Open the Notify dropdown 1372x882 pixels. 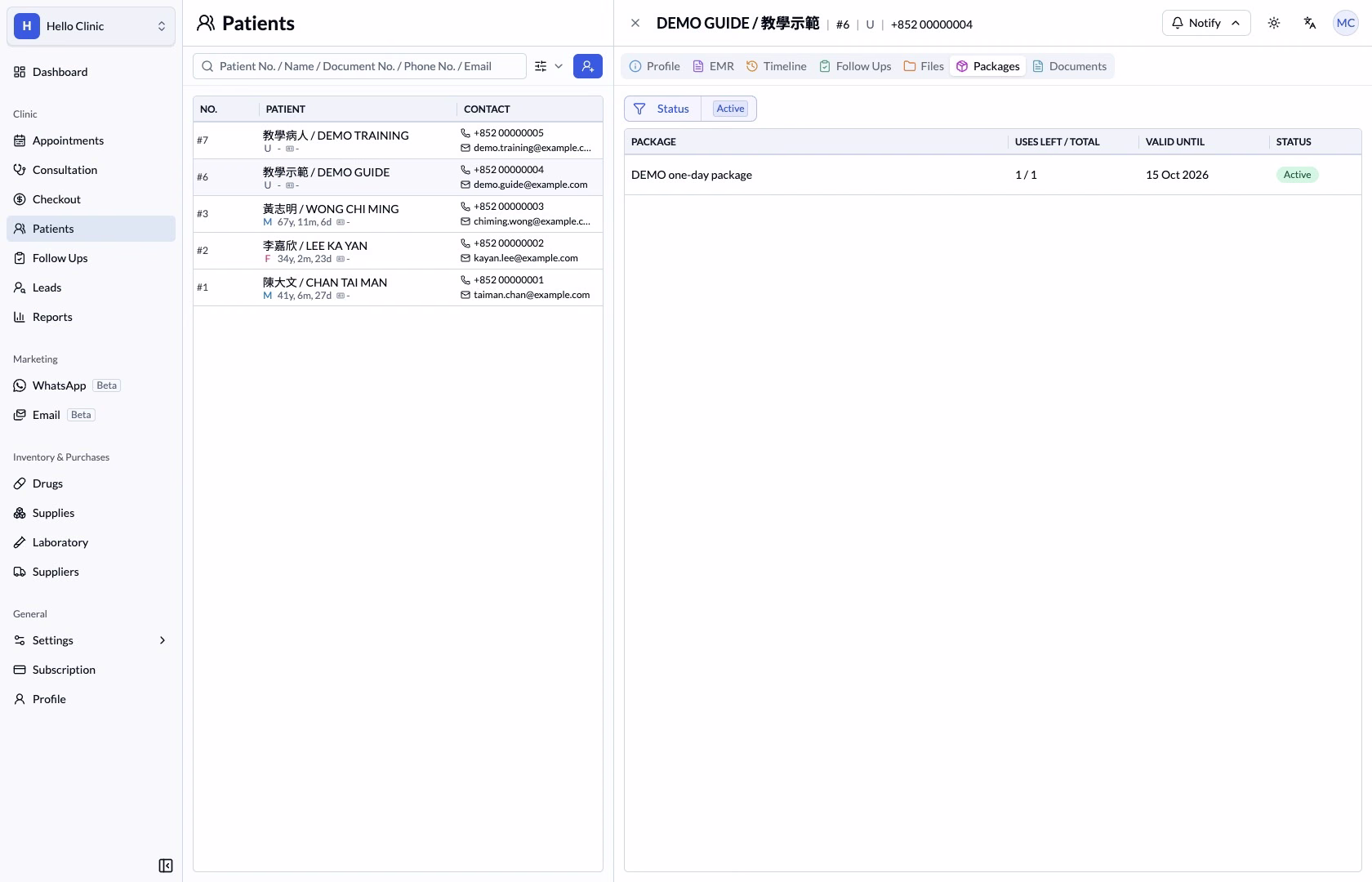point(1206,23)
